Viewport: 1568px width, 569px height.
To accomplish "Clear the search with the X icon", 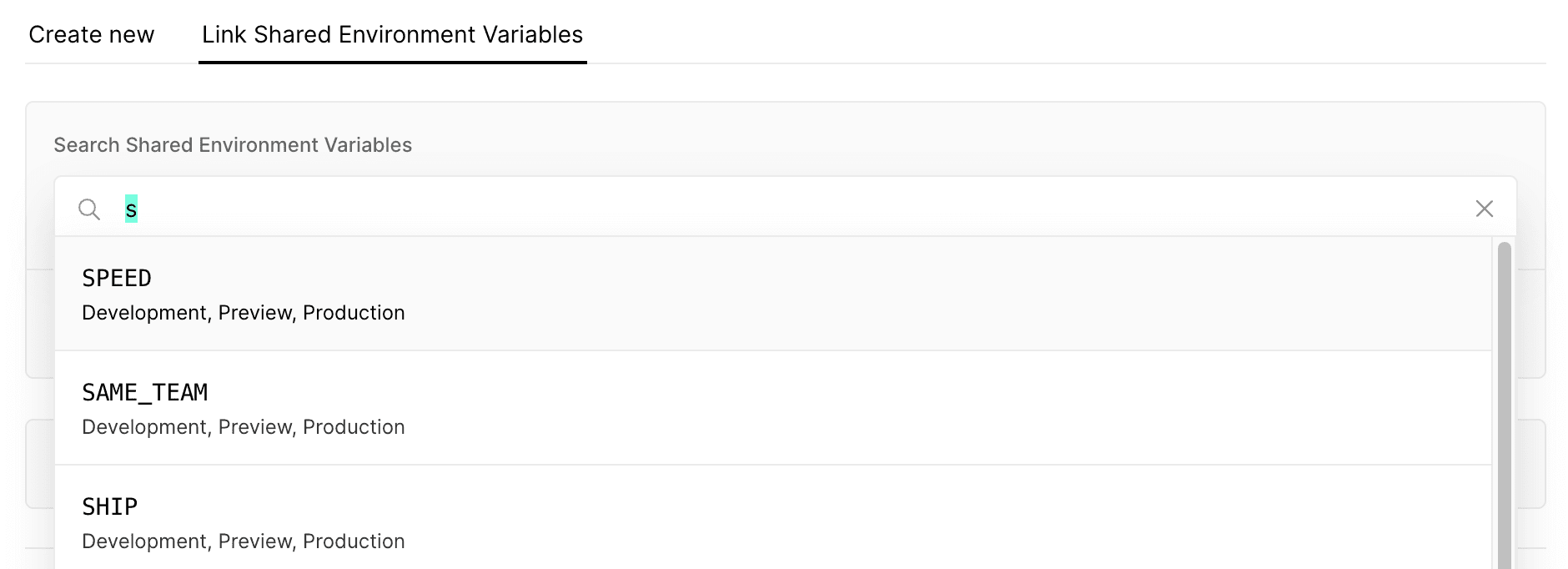I will 1484,209.
